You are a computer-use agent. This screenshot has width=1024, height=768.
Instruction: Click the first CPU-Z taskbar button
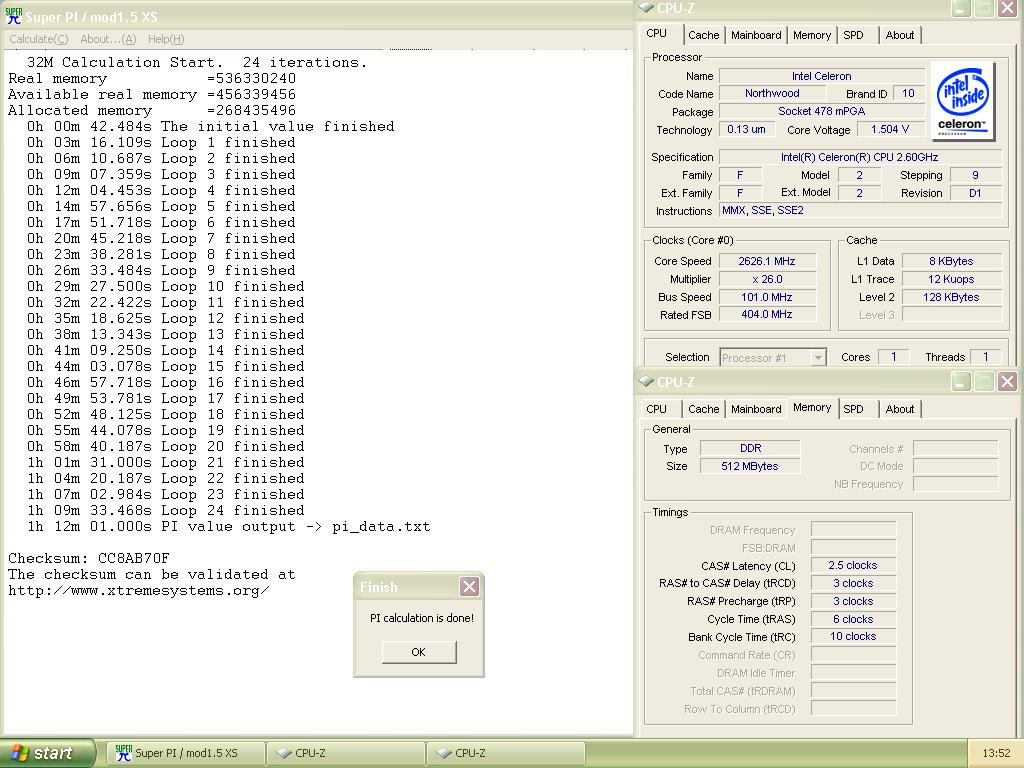(x=346, y=753)
